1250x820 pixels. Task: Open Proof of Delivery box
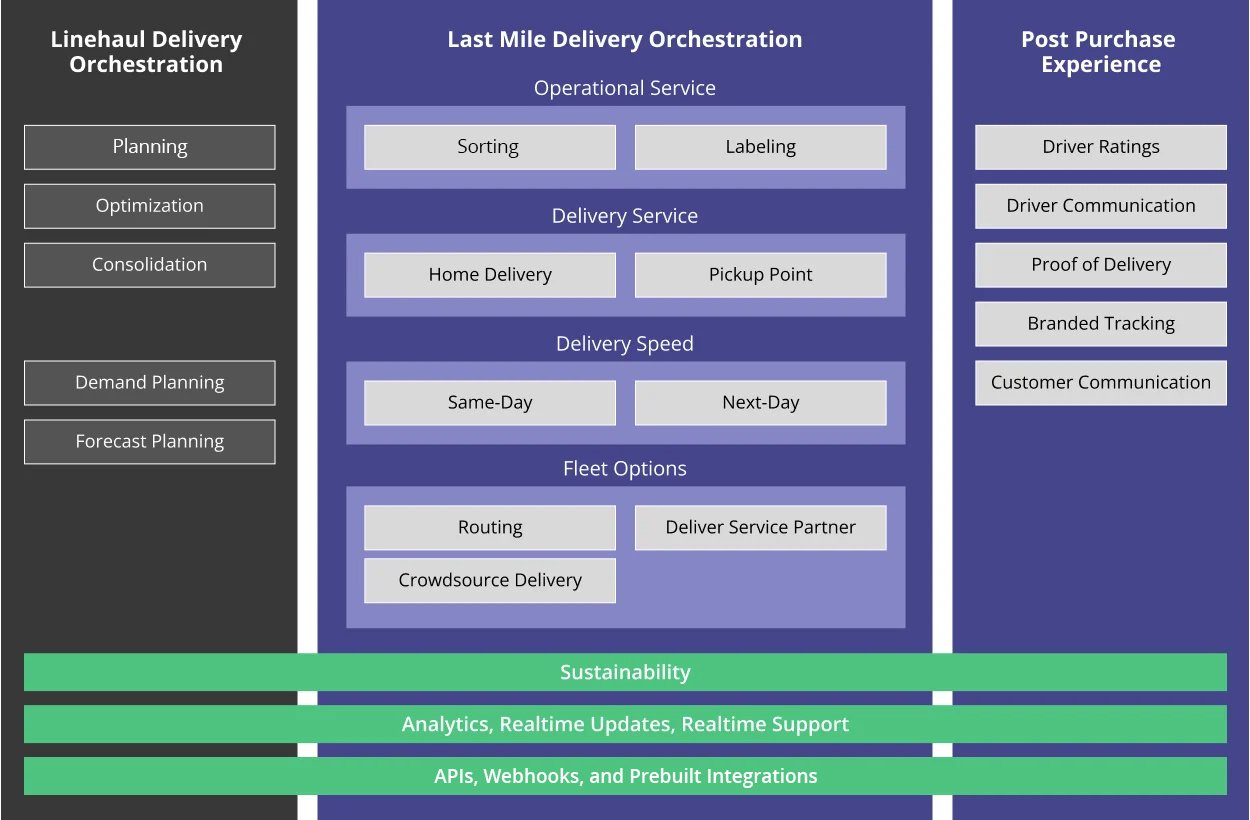(x=1100, y=265)
